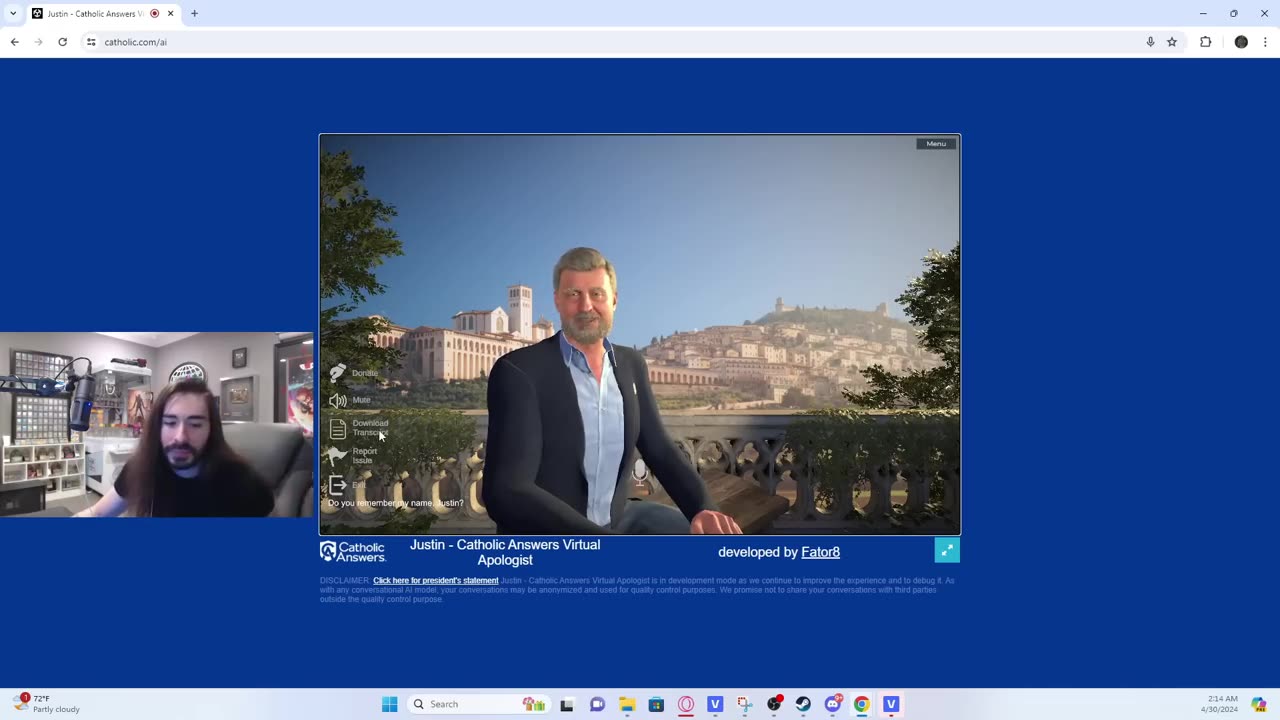
Task: Launch Opera browser from the taskbar
Action: pyautogui.click(x=686, y=704)
